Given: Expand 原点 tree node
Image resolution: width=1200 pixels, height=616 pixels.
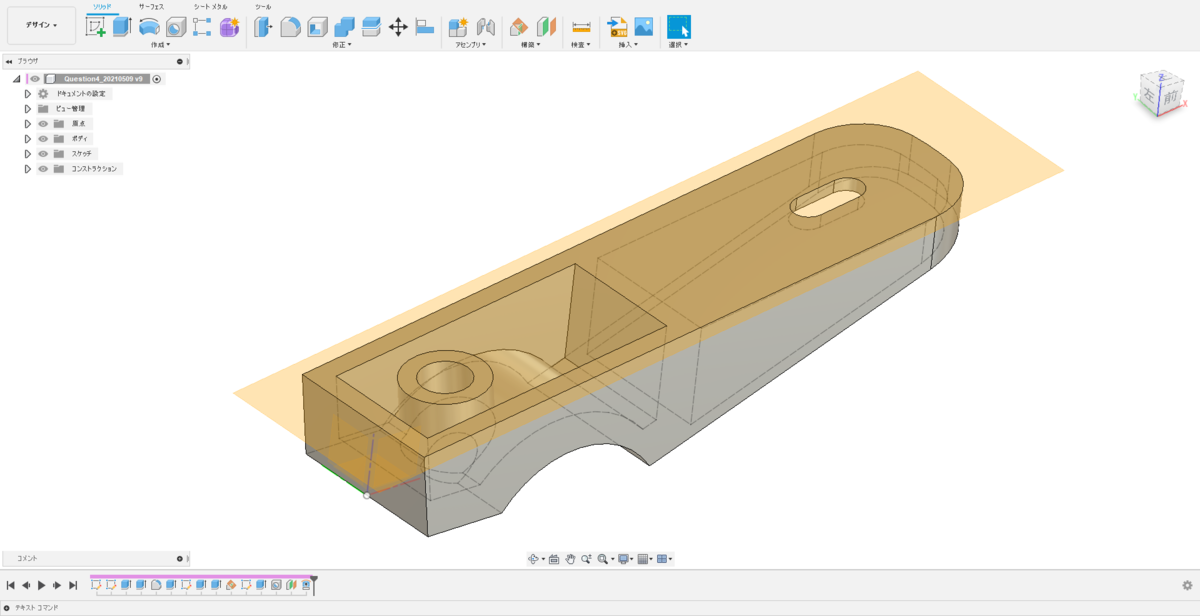Looking at the screenshot, I should 28,124.
